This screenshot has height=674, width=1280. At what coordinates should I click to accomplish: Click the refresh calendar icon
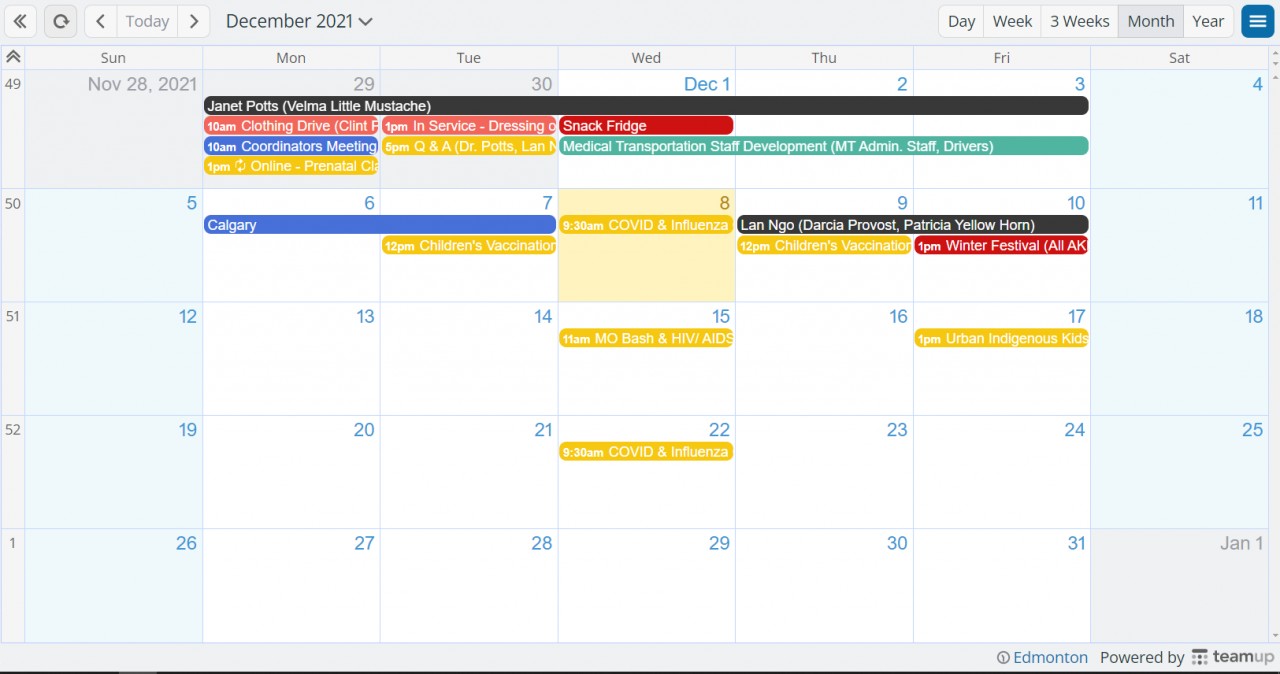click(60, 21)
